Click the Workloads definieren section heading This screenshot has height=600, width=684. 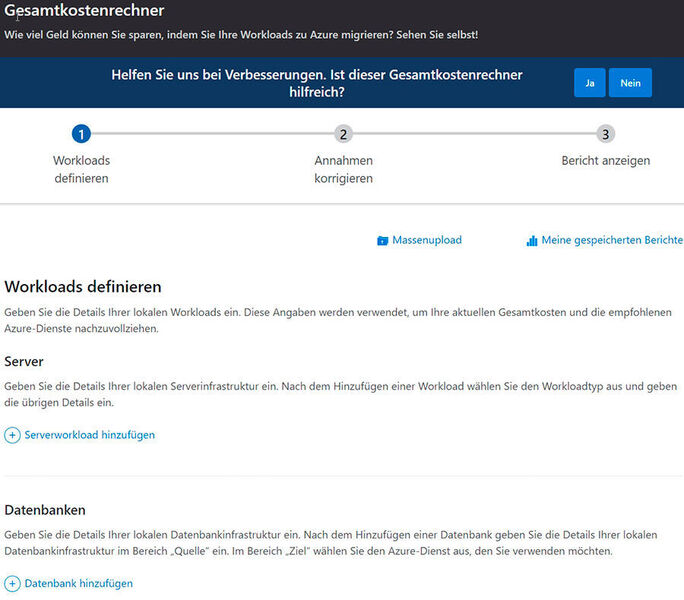coord(83,287)
